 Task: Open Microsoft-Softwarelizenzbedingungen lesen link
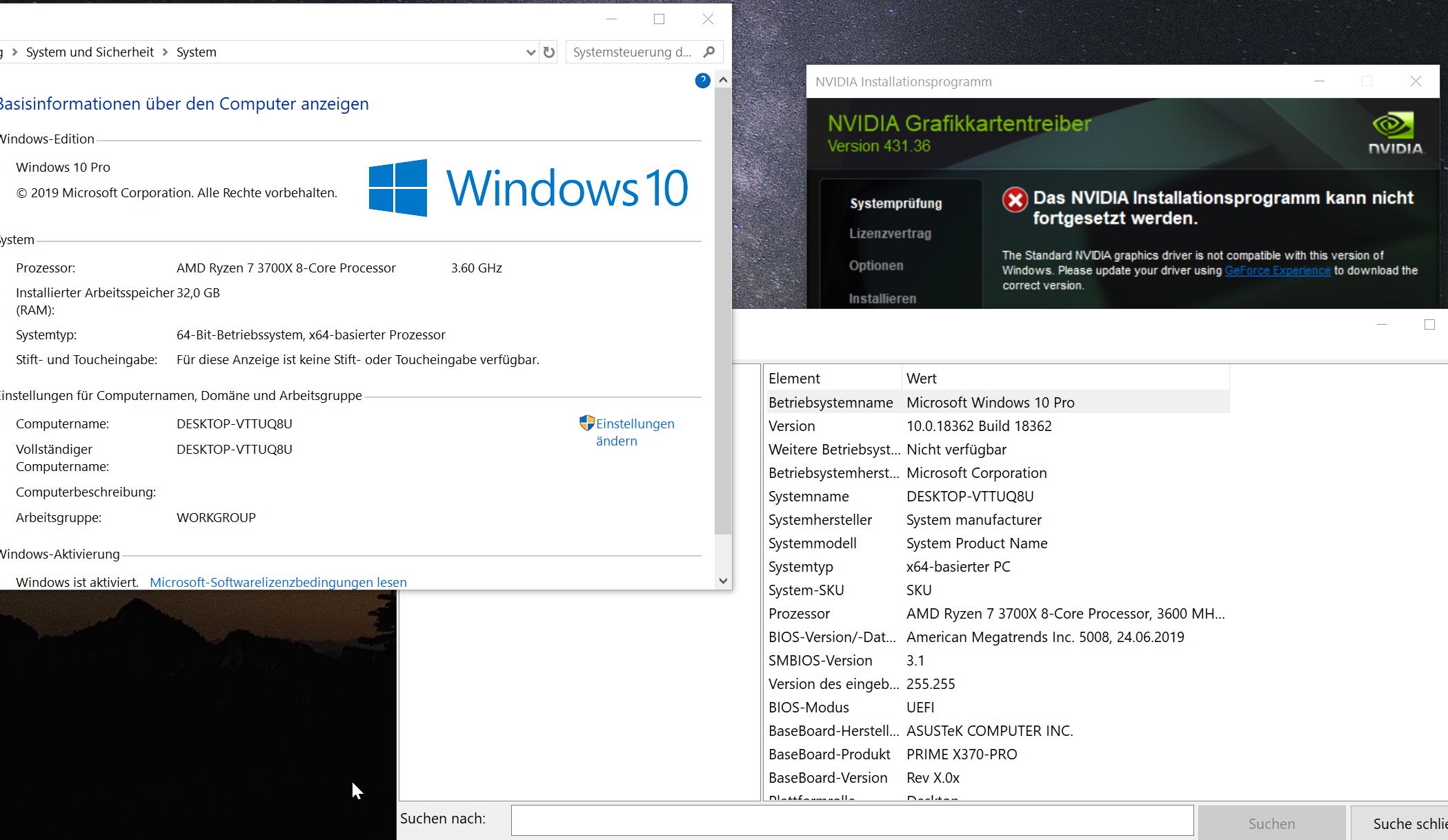(278, 582)
